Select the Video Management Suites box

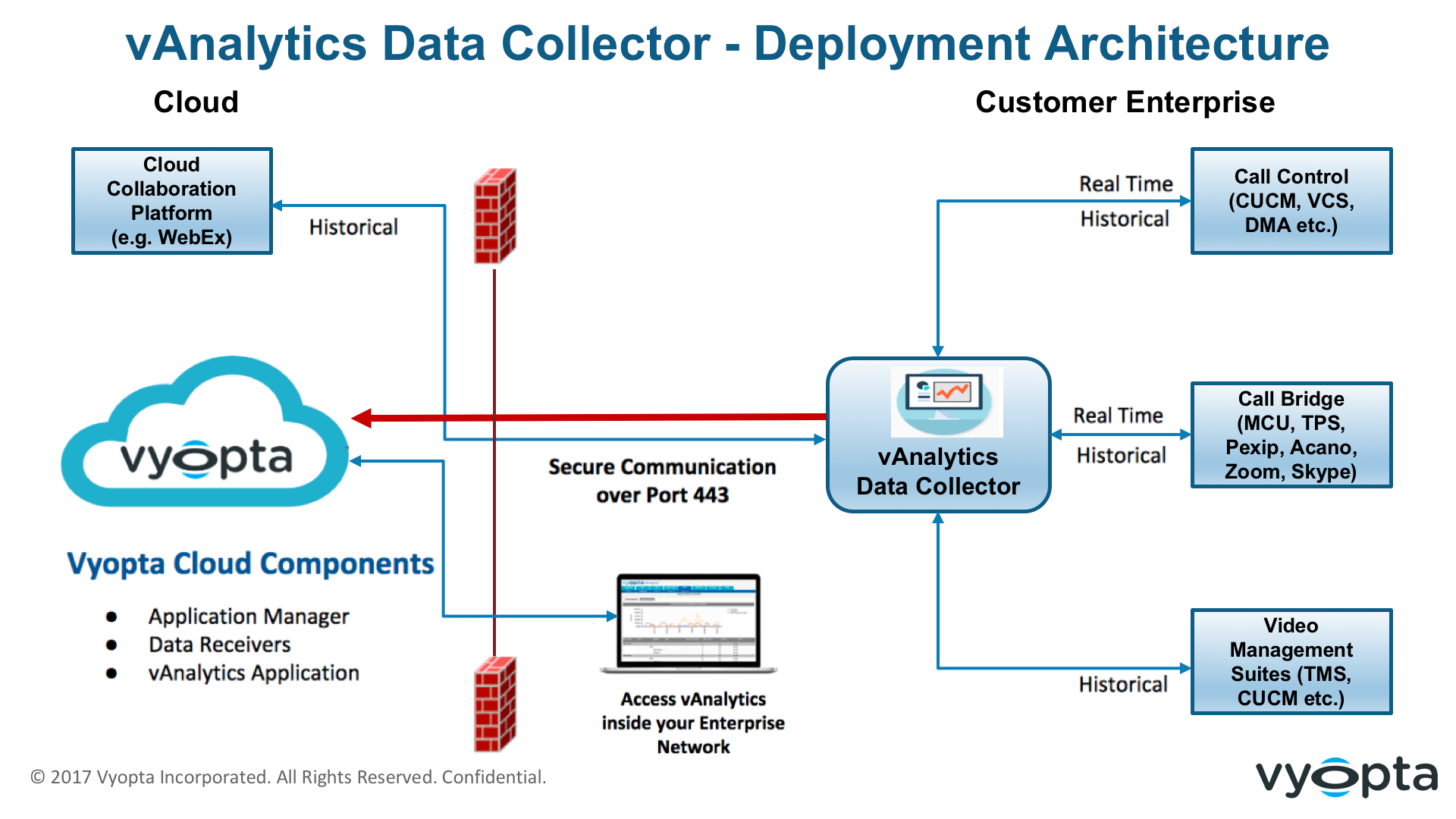[1291, 661]
